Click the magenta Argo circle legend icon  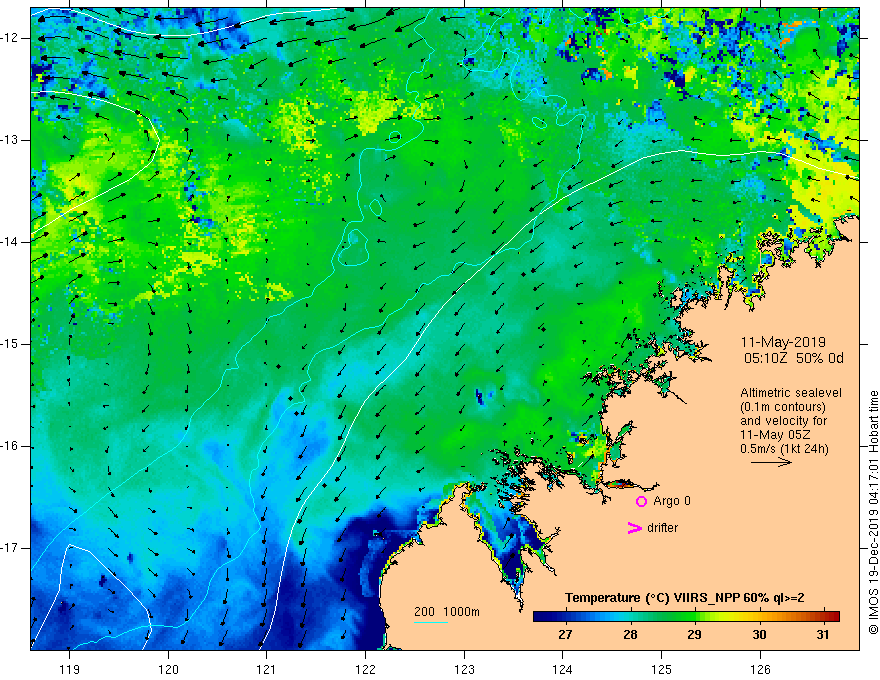[x=641, y=501]
